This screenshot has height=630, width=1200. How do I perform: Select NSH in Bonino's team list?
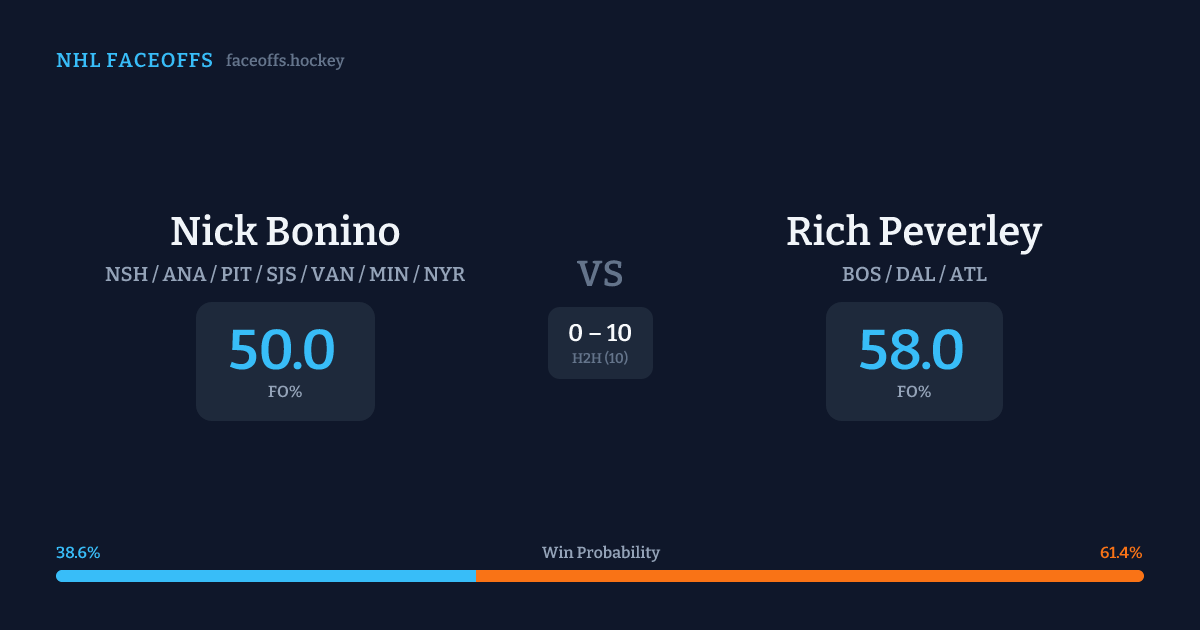click(127, 274)
